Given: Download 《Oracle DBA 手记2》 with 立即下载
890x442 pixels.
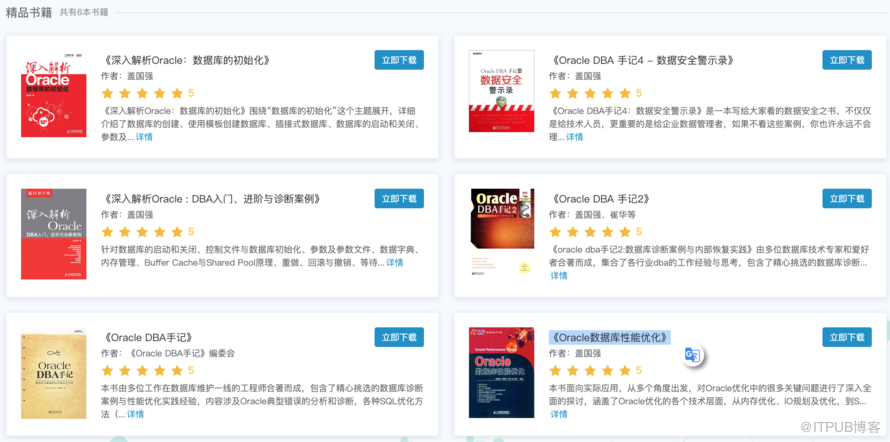Looking at the screenshot, I should pyautogui.click(x=847, y=199).
